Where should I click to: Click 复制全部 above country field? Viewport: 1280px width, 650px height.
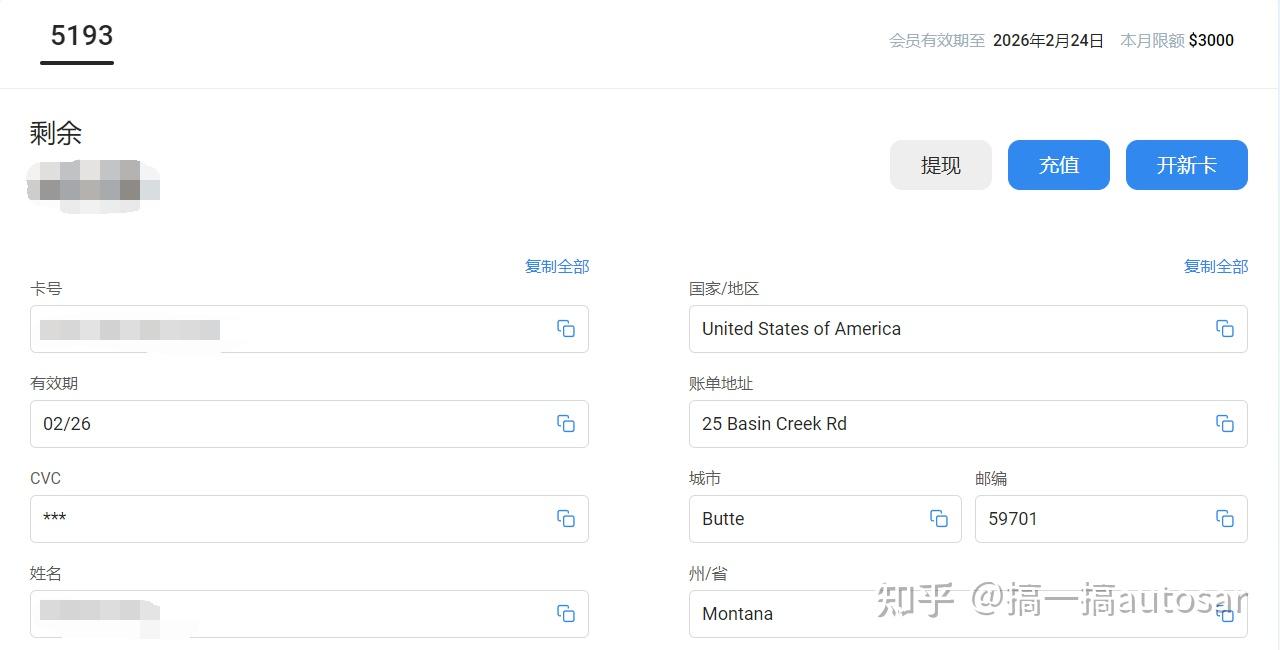point(1216,266)
